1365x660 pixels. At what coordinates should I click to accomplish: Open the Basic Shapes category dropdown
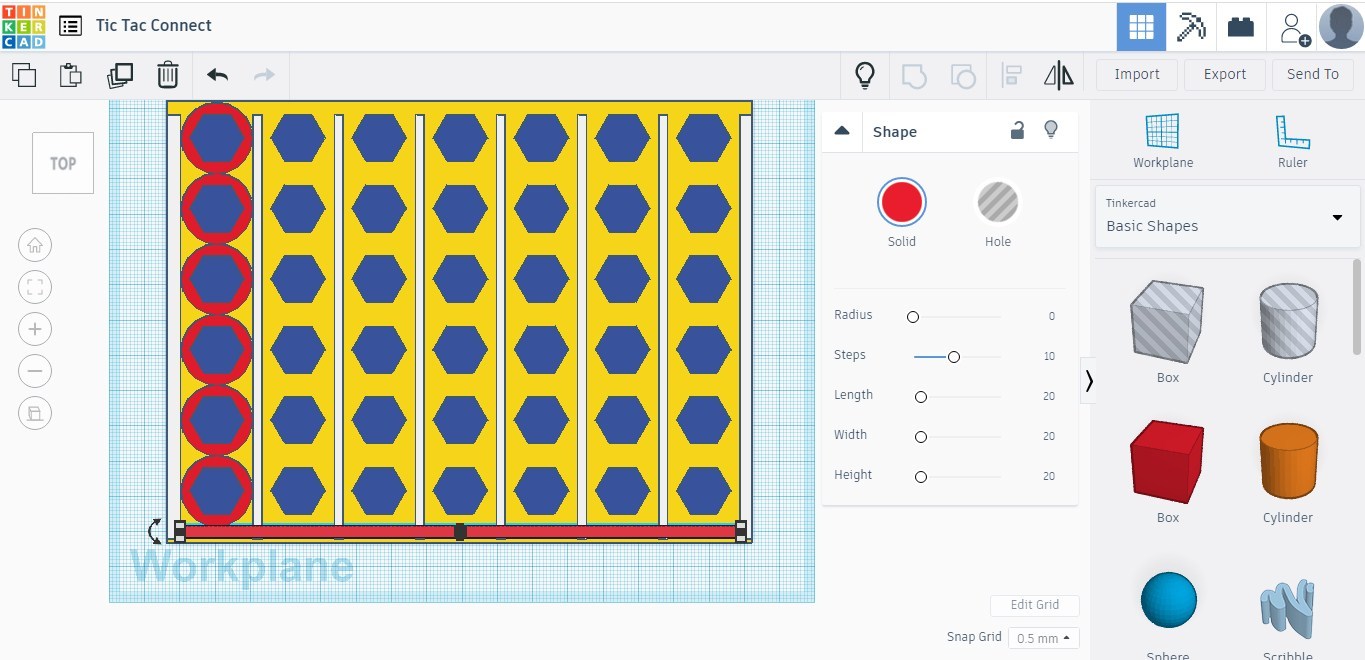pos(1227,216)
